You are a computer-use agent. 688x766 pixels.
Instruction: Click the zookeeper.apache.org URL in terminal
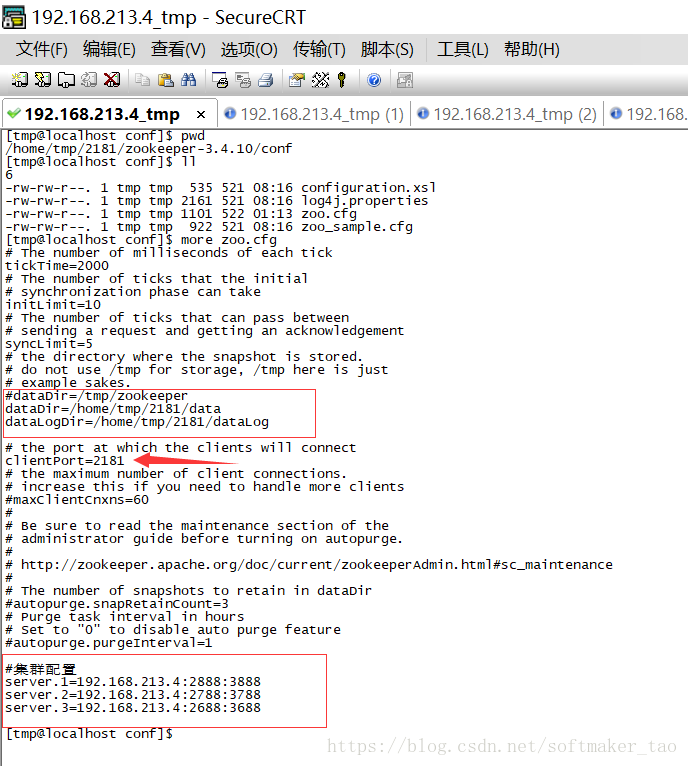[317, 565]
